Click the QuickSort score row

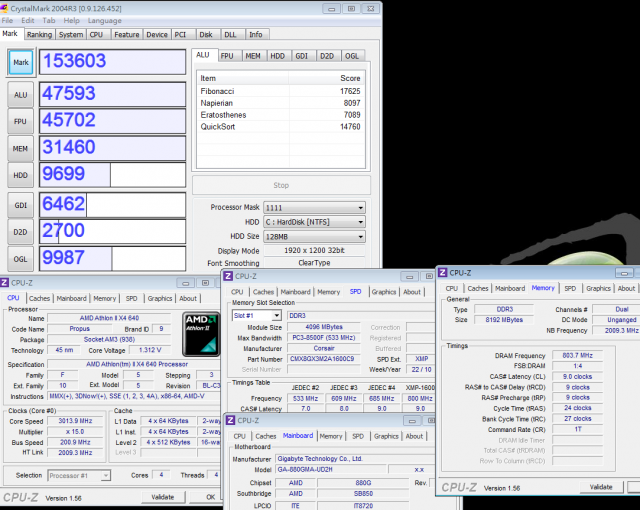click(280, 127)
